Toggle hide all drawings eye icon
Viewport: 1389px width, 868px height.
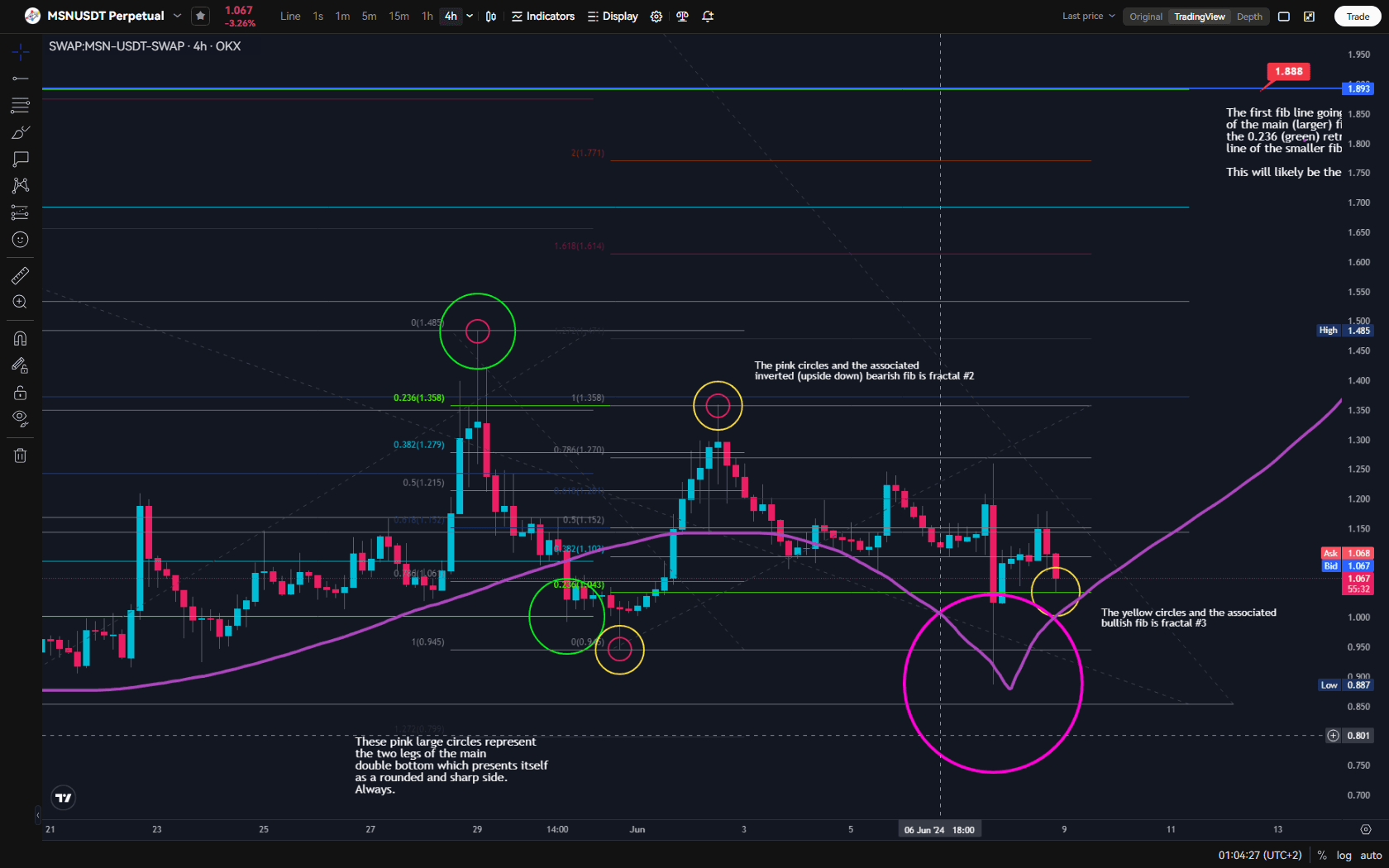point(21,419)
